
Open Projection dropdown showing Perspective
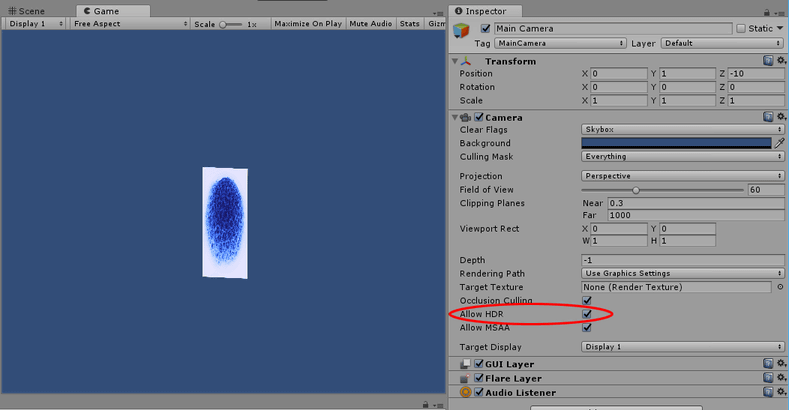pyautogui.click(x=683, y=176)
